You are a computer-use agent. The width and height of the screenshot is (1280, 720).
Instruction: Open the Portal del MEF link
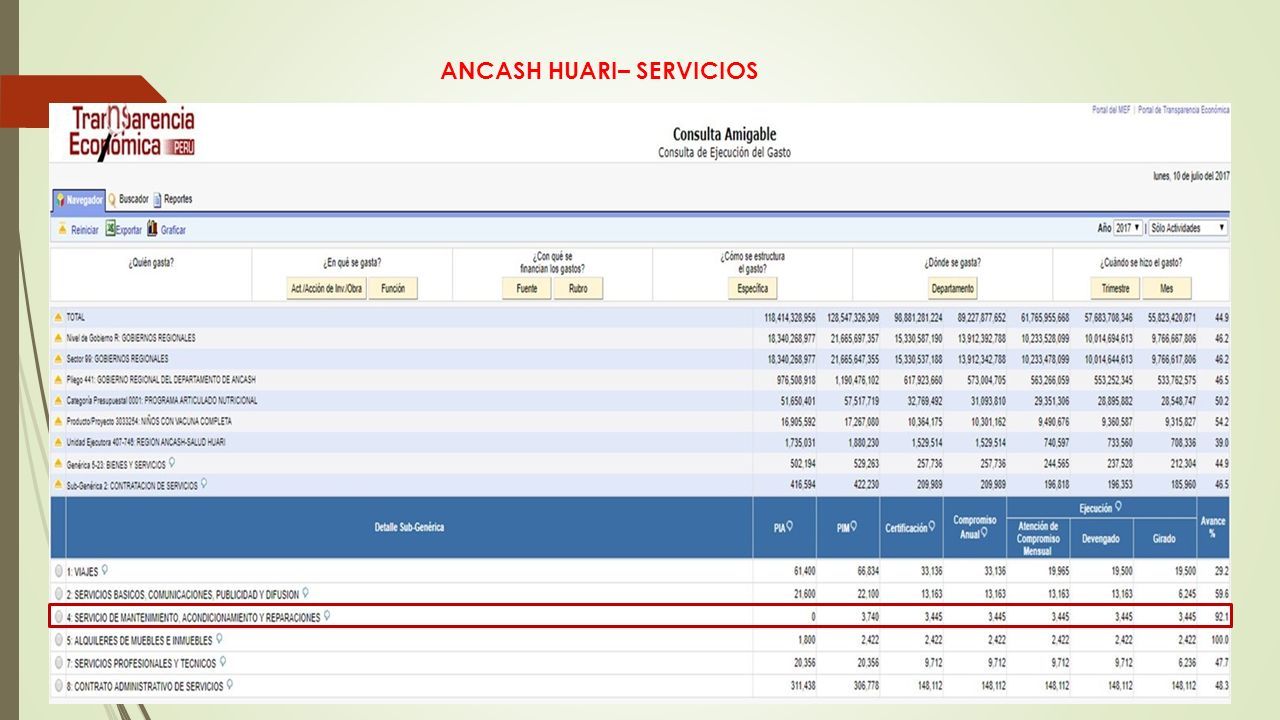click(x=1112, y=110)
